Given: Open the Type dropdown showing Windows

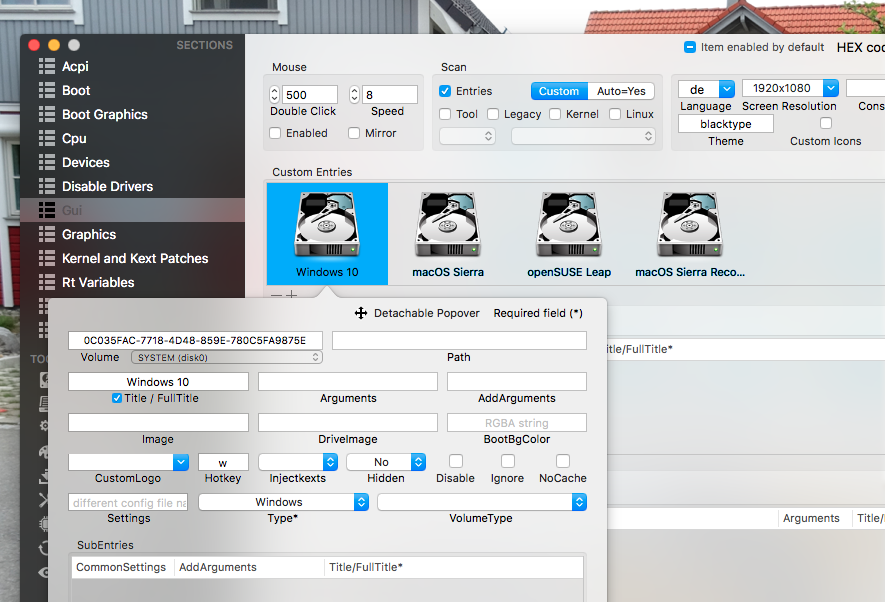Looking at the screenshot, I should pos(283,502).
